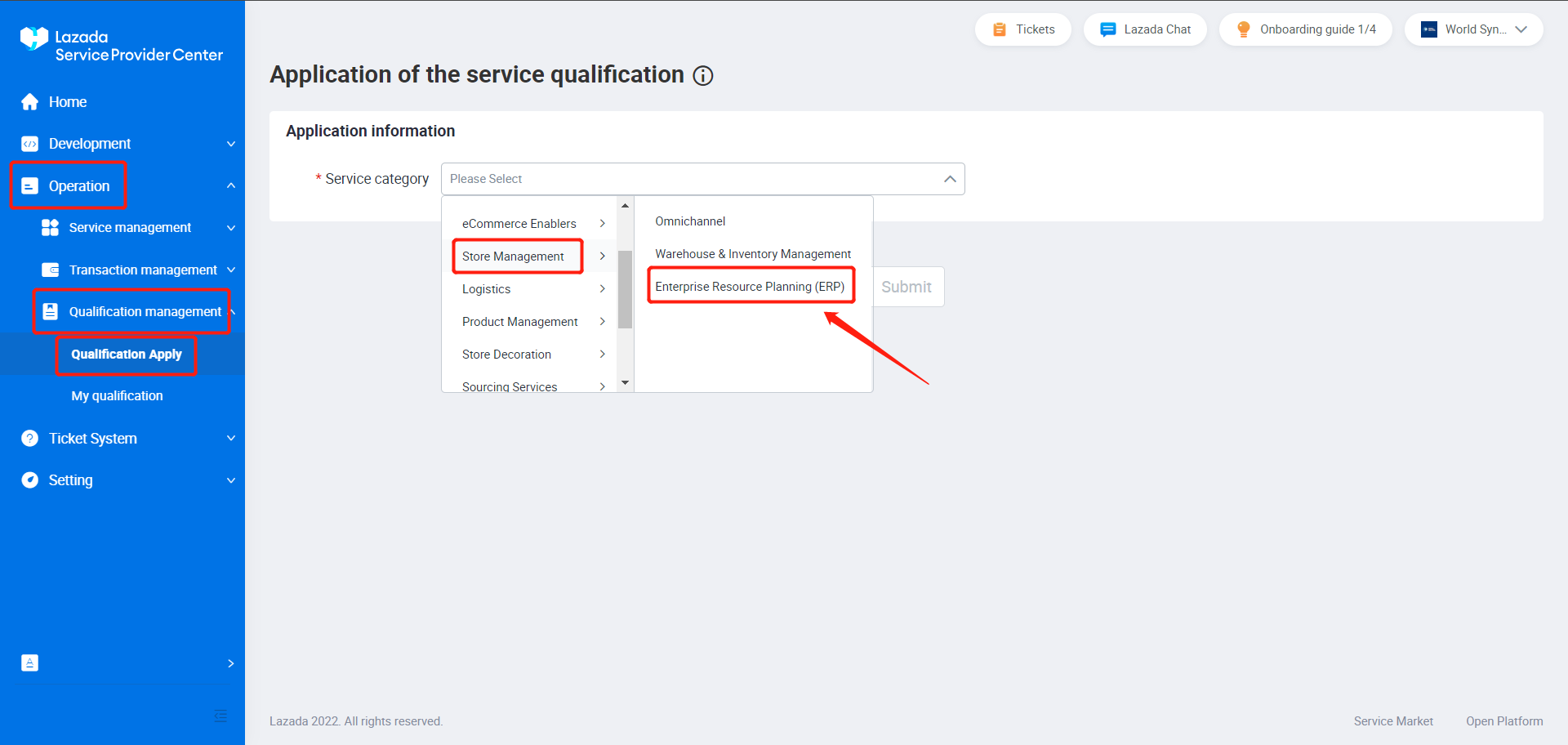Go to Home in sidebar
Image resolution: width=1568 pixels, height=745 pixels.
[x=67, y=102]
